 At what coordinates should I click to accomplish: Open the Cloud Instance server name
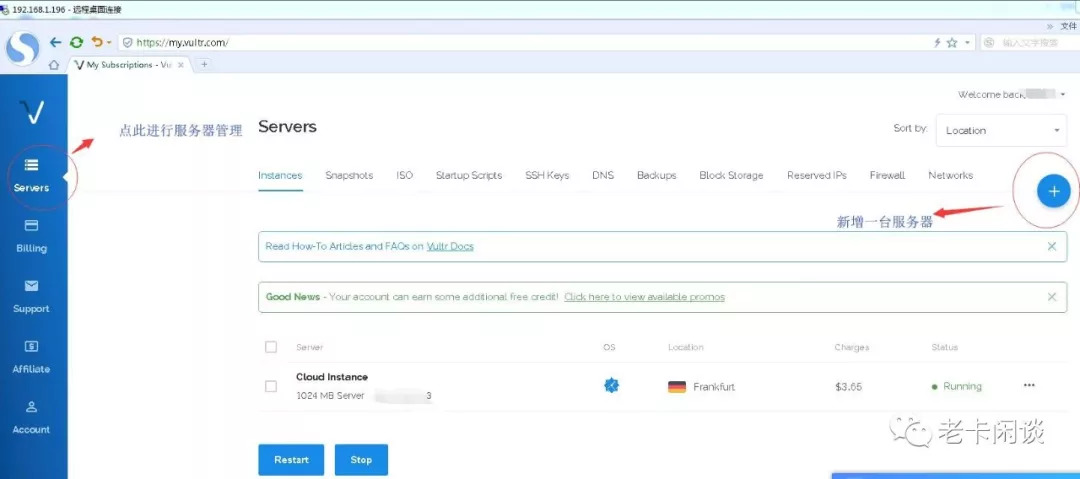(332, 377)
